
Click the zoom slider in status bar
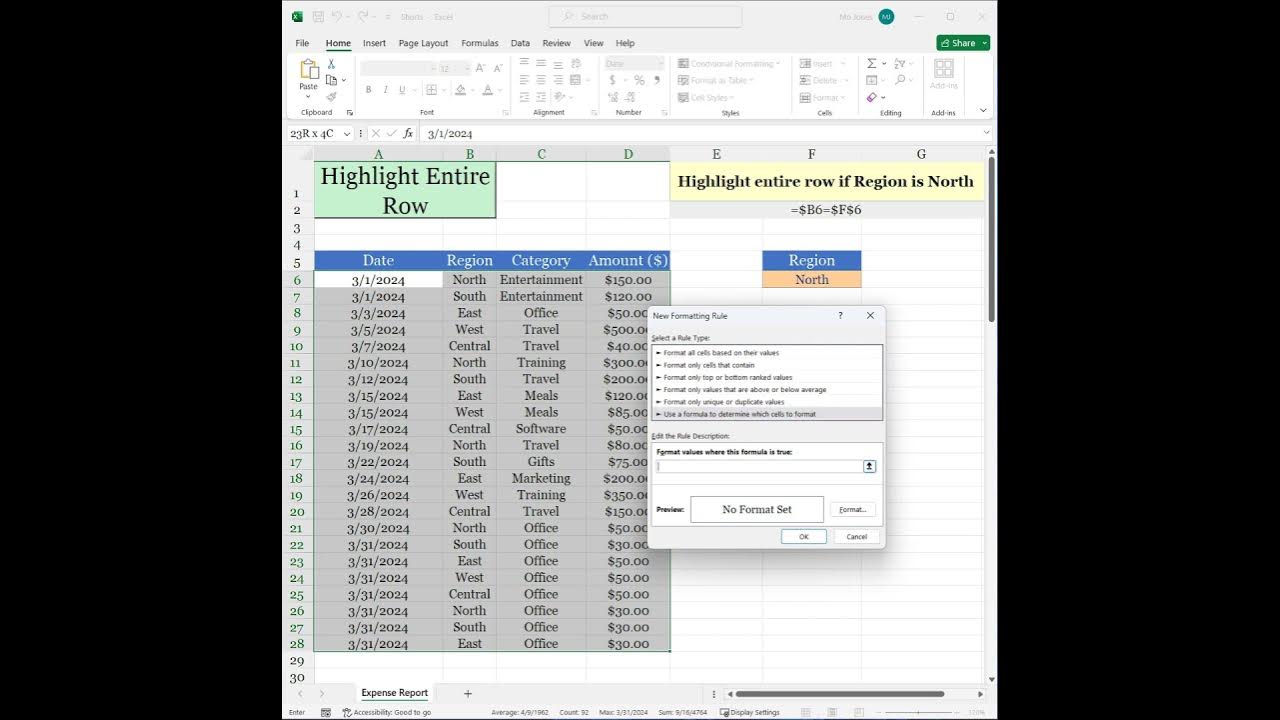[920, 712]
